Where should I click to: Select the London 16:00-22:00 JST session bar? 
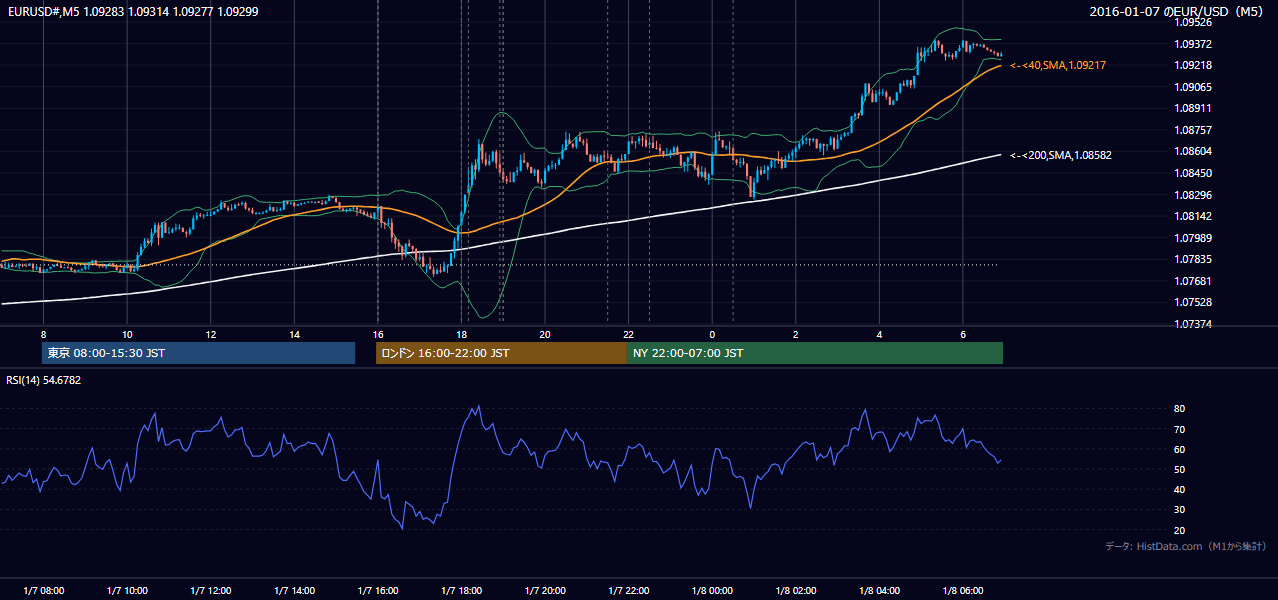click(x=501, y=353)
